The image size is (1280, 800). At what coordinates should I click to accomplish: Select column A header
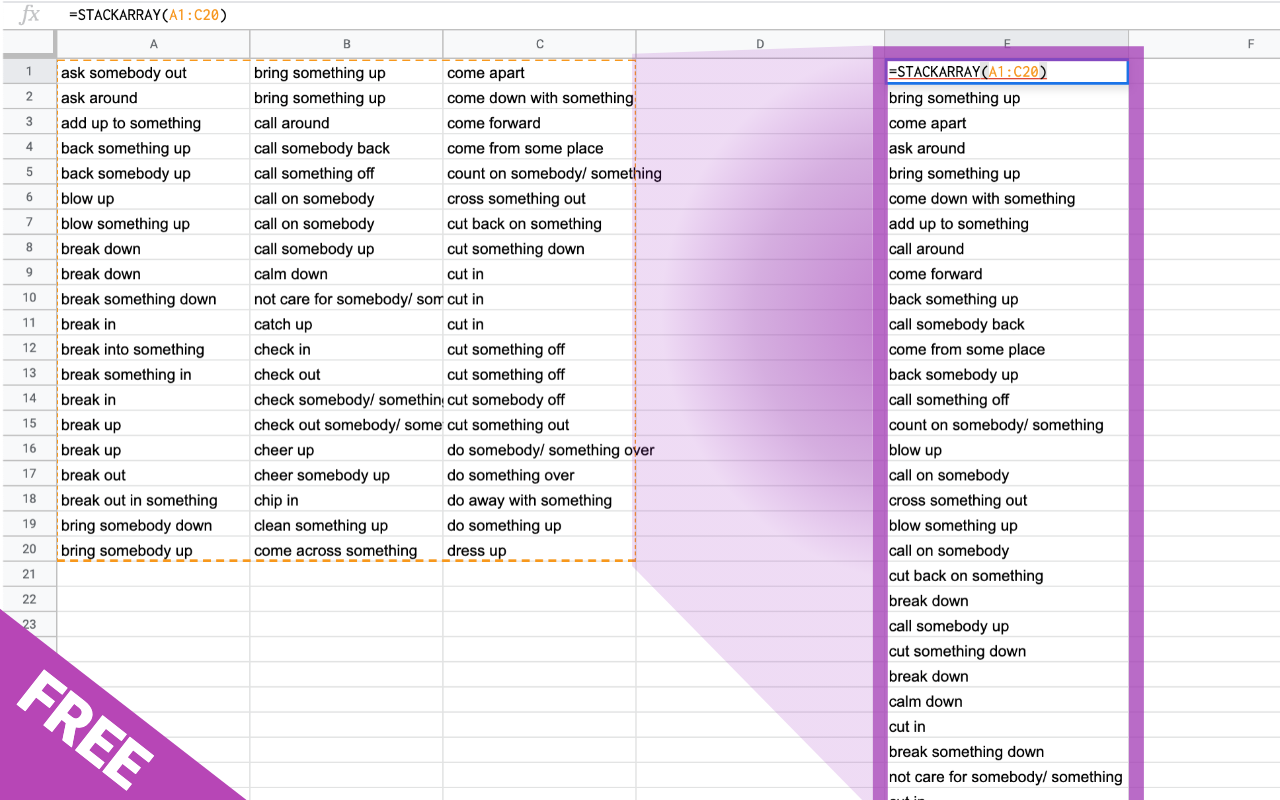[x=153, y=44]
